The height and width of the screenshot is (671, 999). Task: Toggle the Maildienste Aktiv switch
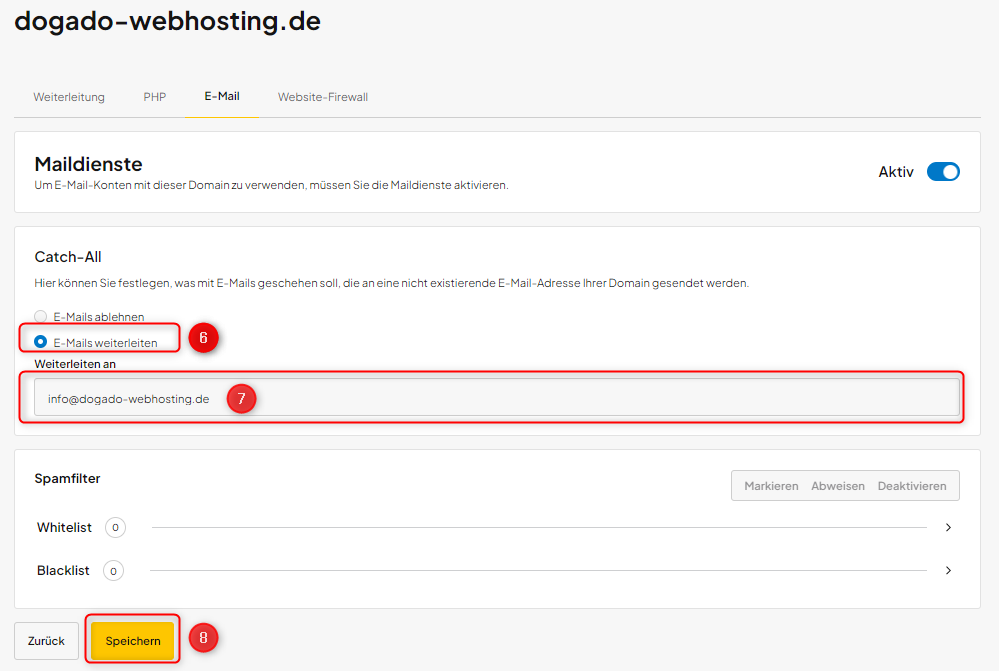[x=943, y=171]
